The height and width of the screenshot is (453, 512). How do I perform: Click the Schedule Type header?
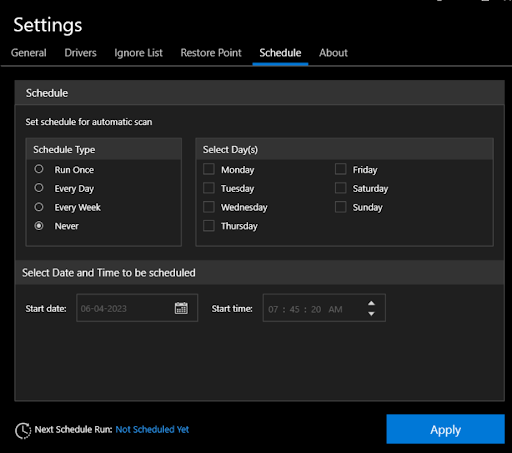pyautogui.click(x=64, y=150)
